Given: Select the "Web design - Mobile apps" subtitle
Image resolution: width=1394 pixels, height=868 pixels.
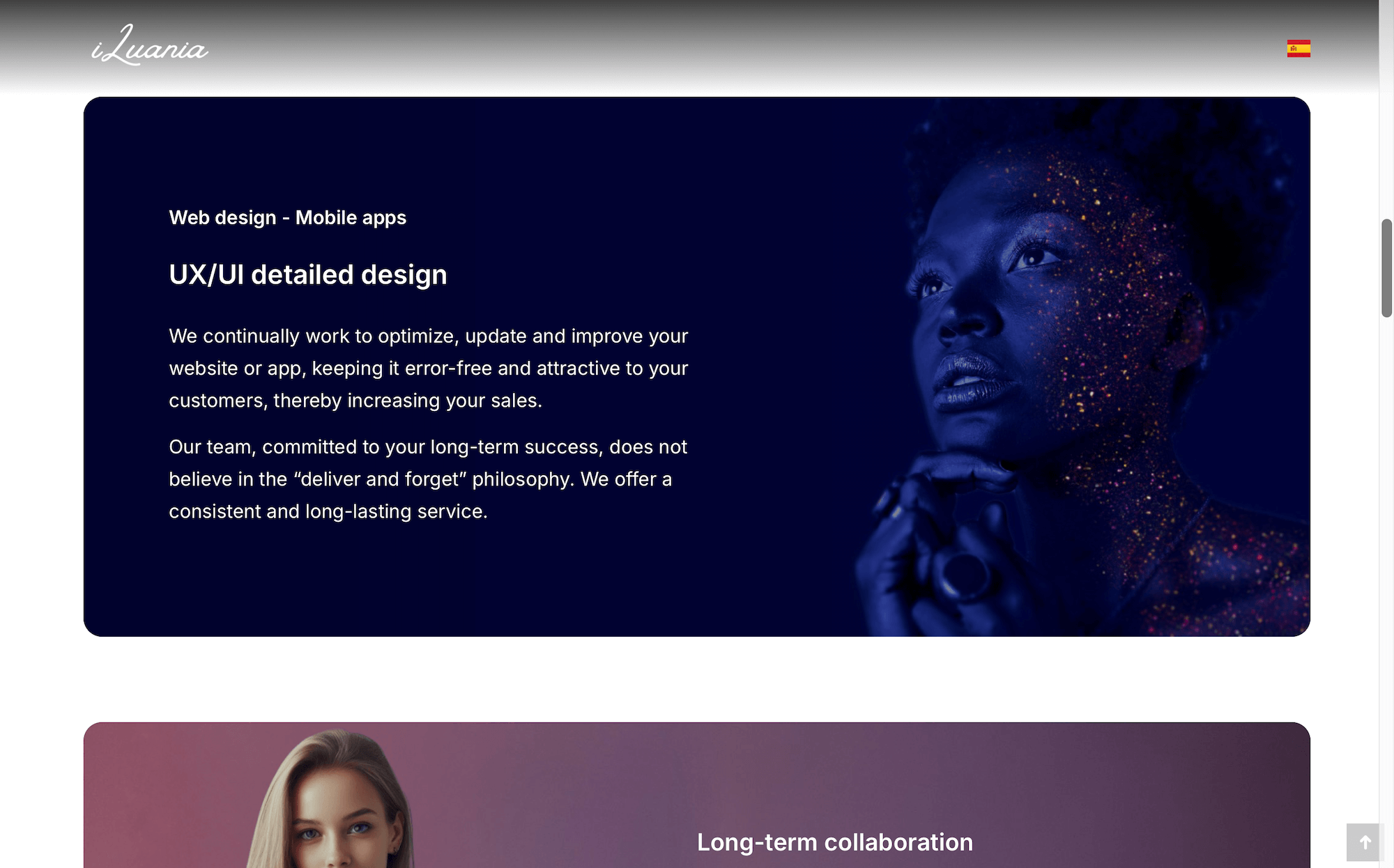Looking at the screenshot, I should (x=287, y=217).
